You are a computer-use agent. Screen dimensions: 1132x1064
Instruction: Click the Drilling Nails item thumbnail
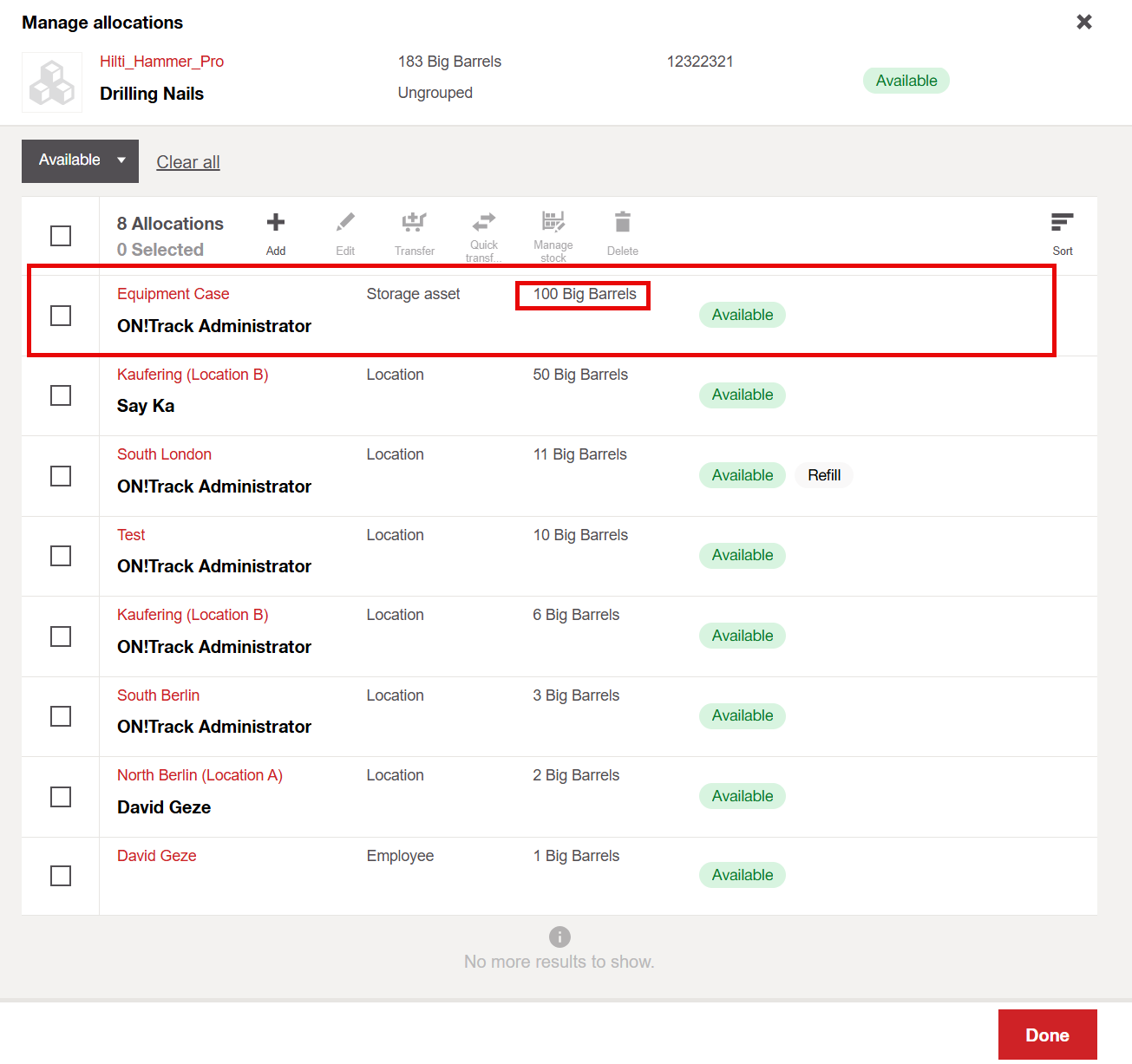(52, 82)
